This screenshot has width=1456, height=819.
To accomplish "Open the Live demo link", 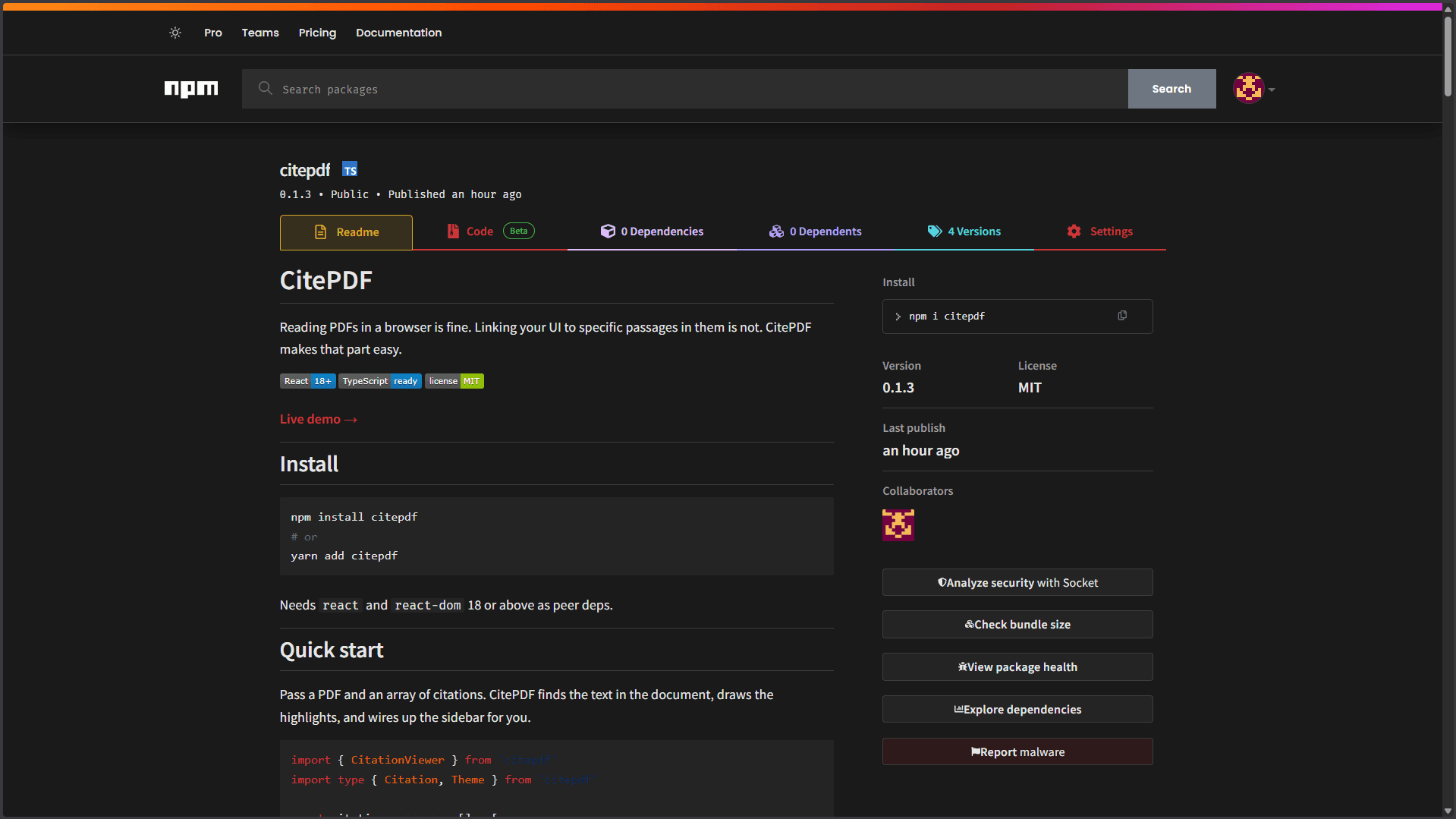I will (x=318, y=419).
